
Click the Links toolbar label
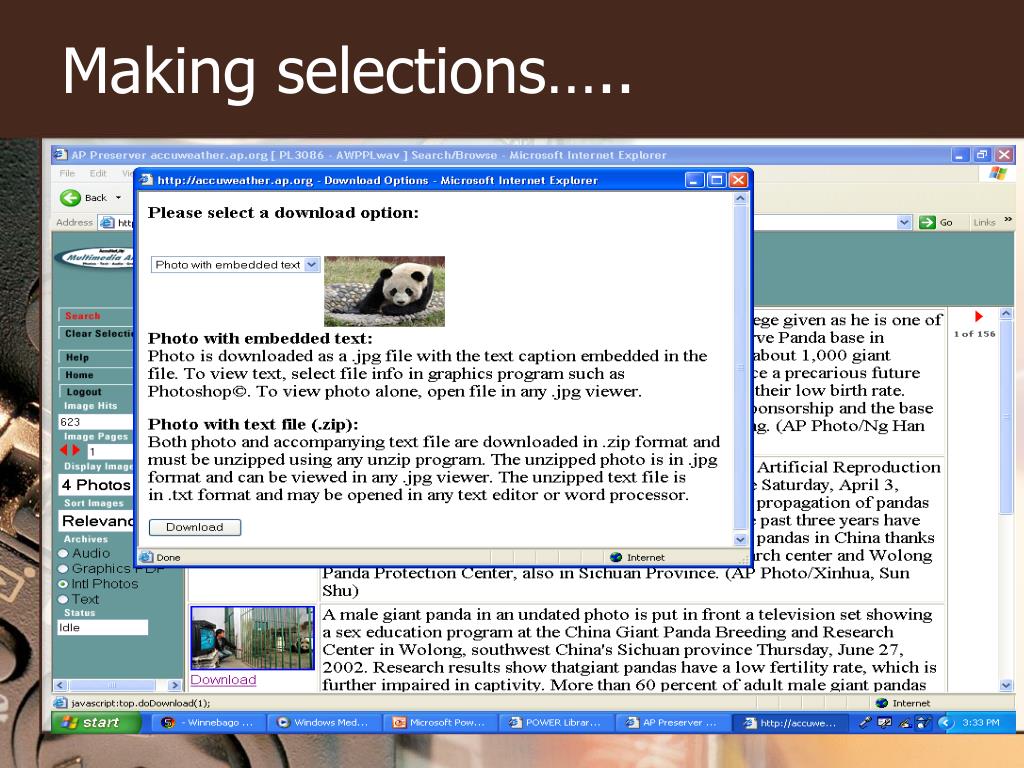point(984,222)
